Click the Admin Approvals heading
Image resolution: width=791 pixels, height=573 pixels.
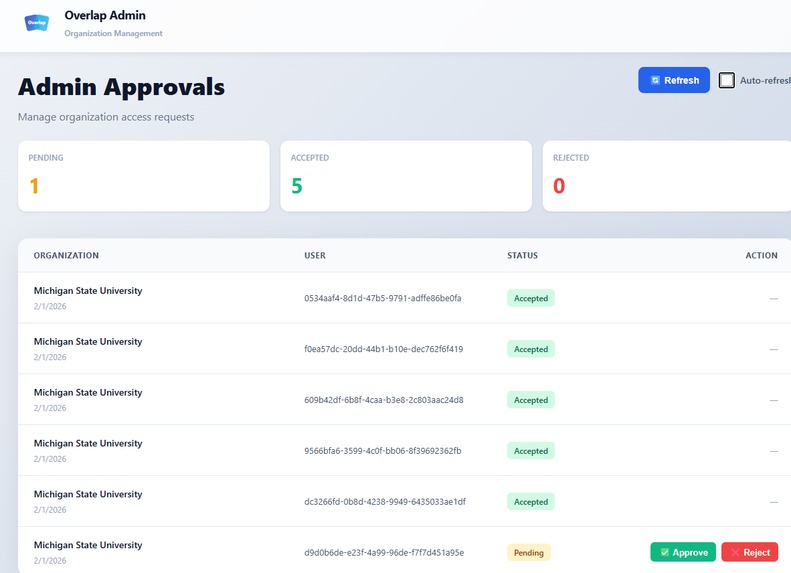point(122,87)
